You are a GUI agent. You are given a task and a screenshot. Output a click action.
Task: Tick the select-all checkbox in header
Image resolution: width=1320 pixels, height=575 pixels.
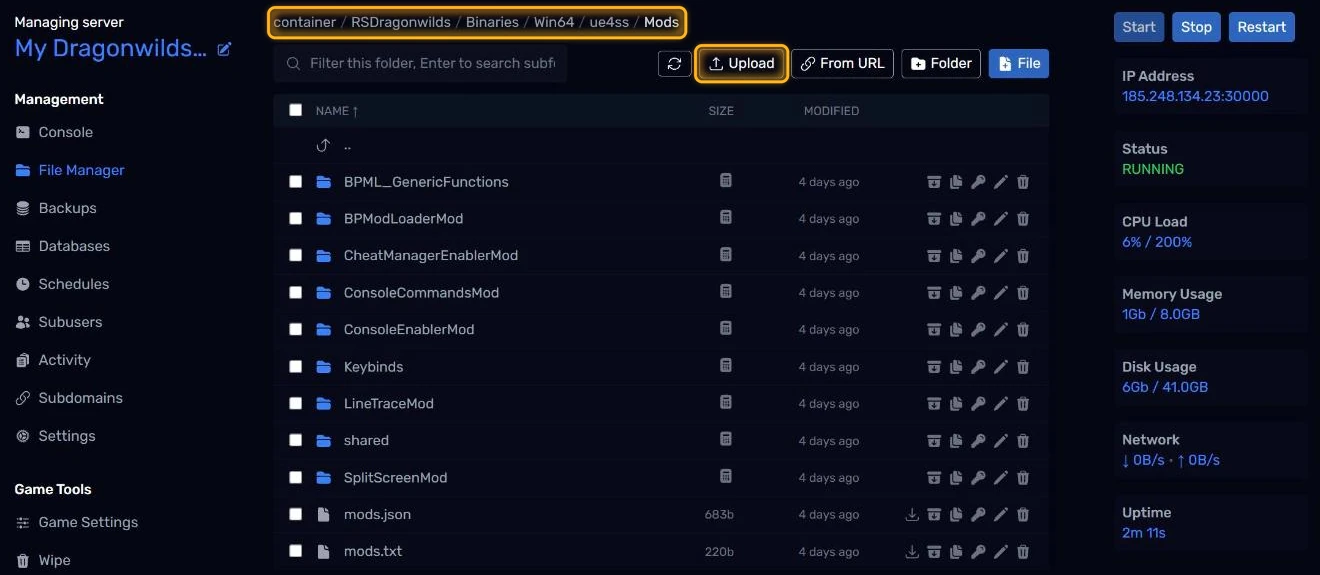click(295, 110)
